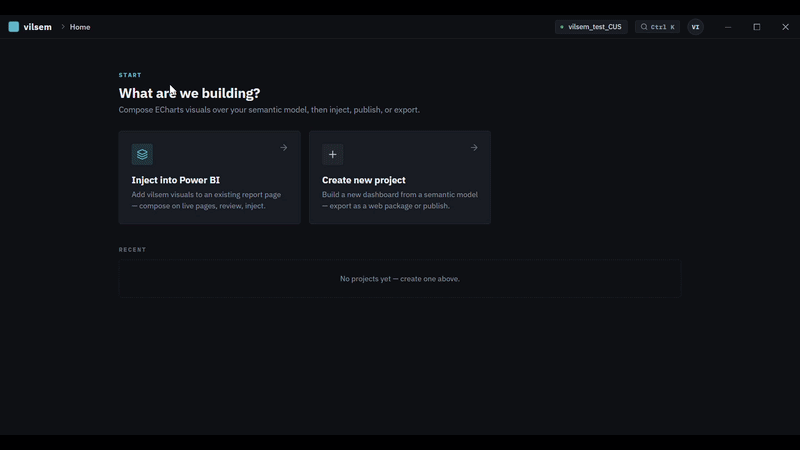
Task: Click the plus icon on Create card
Action: (333, 154)
